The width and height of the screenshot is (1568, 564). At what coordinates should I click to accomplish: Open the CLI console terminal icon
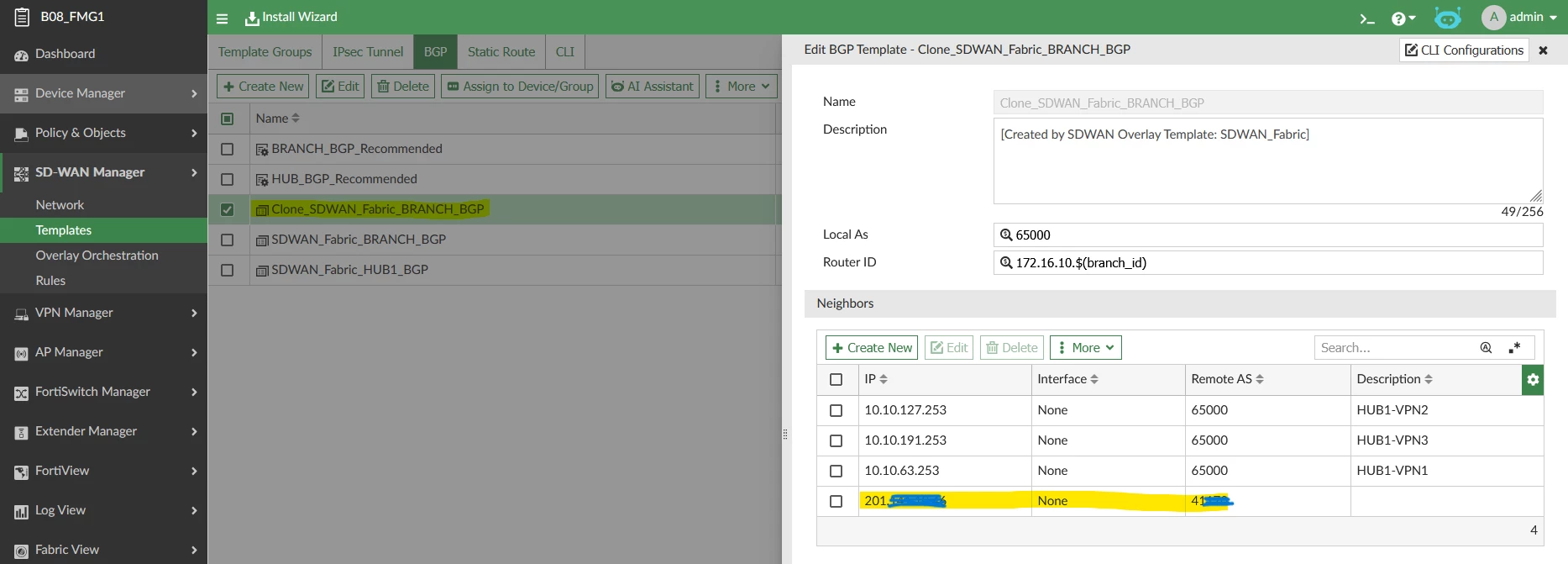tap(1367, 18)
